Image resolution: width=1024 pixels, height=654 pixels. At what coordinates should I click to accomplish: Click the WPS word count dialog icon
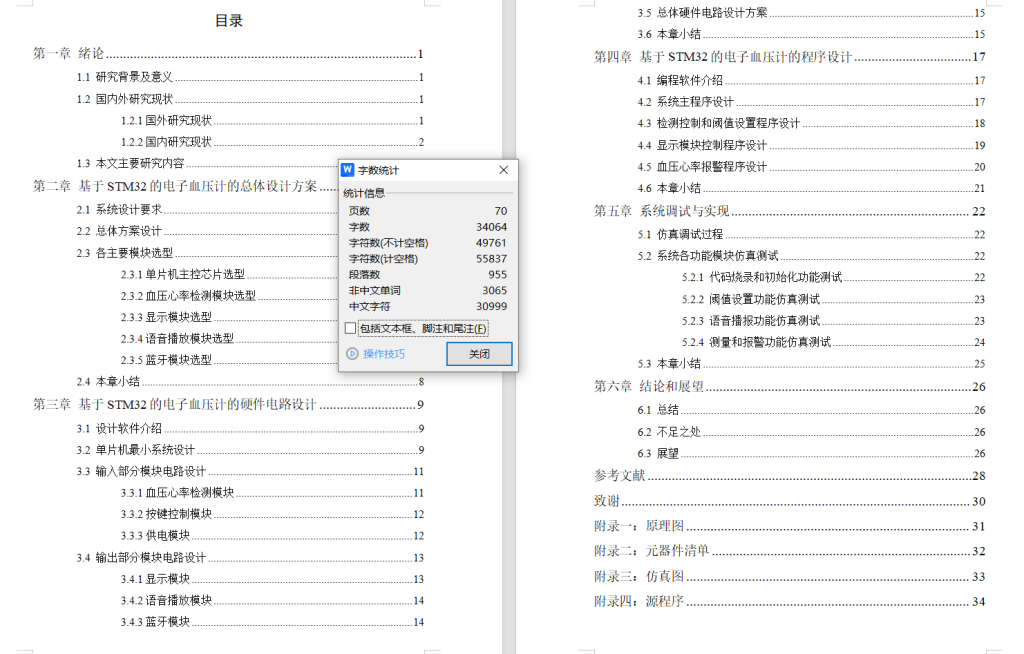coord(348,170)
